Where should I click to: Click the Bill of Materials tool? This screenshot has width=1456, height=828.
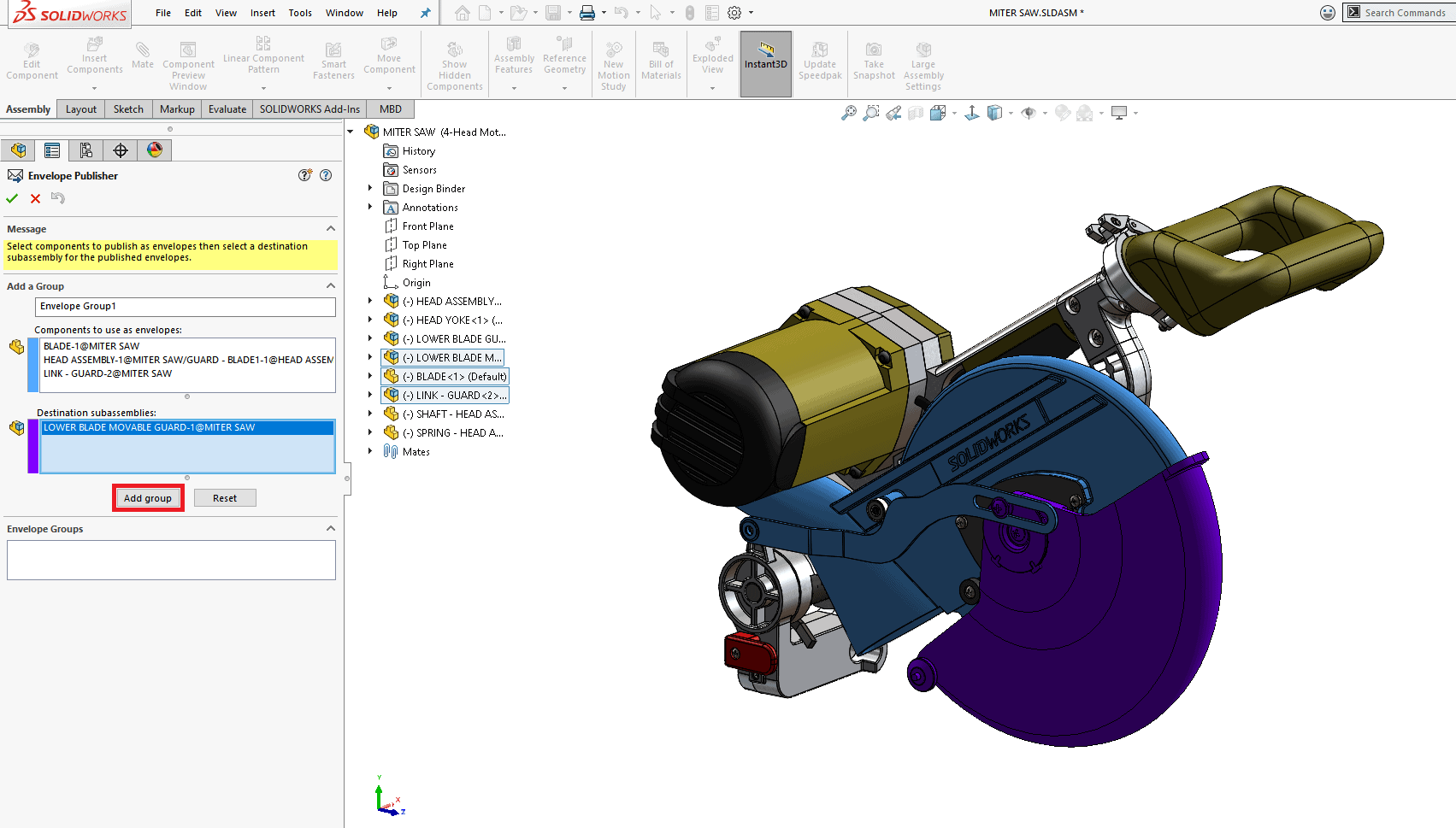[x=662, y=62]
